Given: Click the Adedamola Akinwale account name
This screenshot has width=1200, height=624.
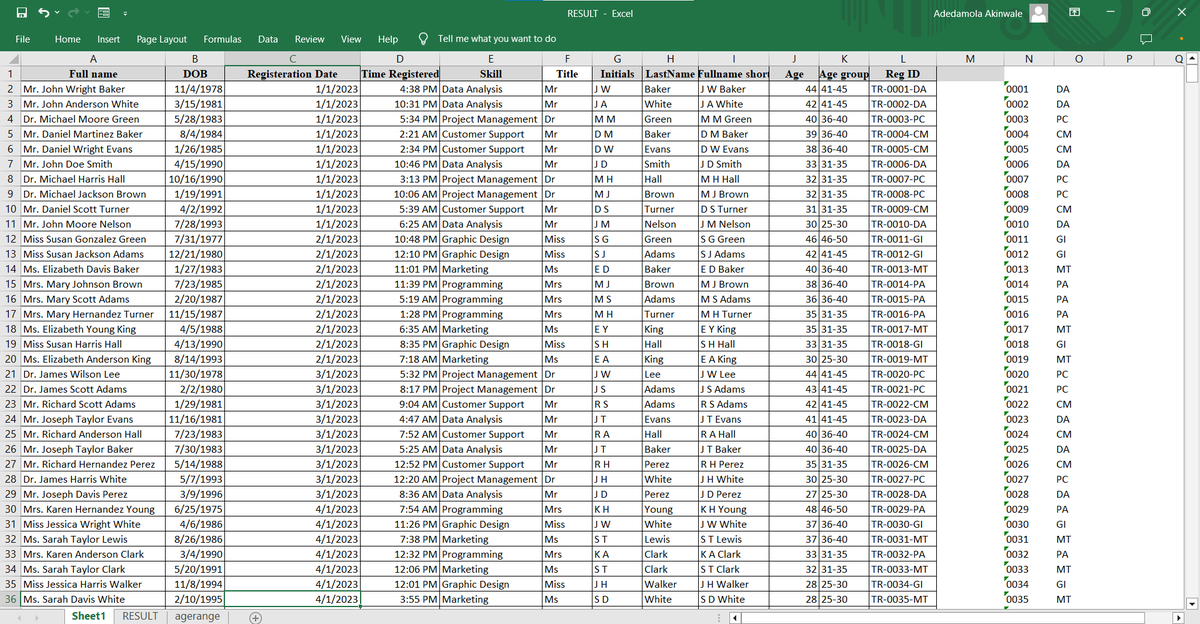Looking at the screenshot, I should (976, 13).
